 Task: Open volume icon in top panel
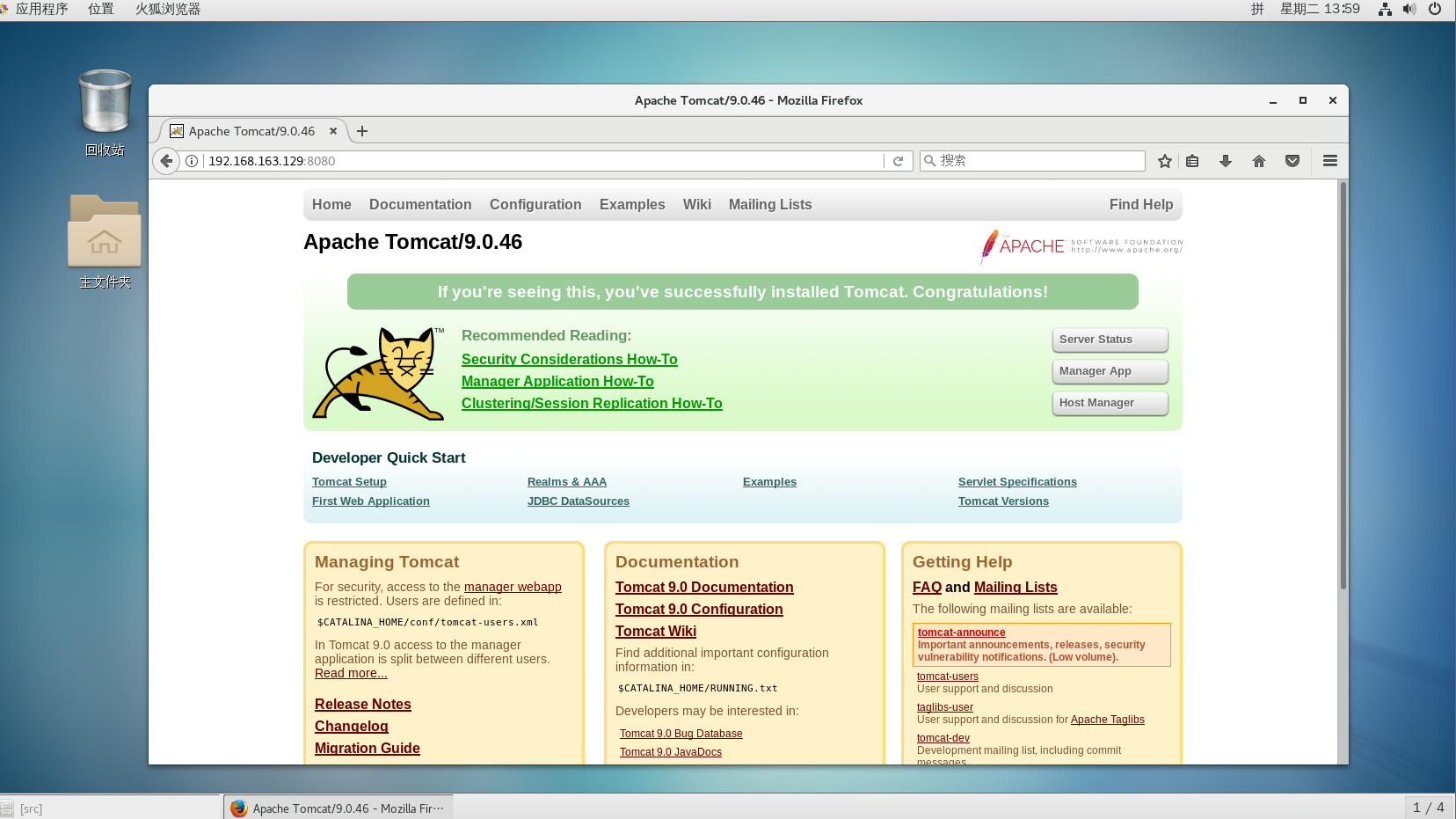[x=1409, y=9]
